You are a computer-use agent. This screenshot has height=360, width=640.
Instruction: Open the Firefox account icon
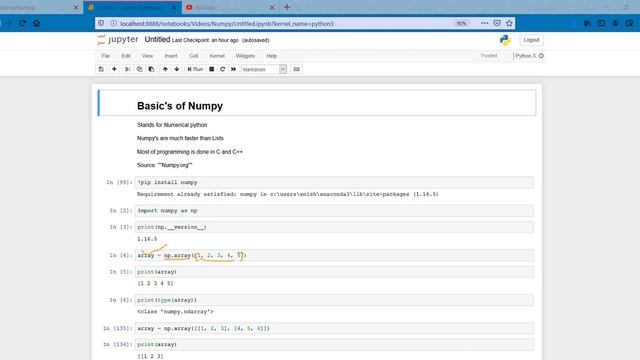tap(615, 23)
